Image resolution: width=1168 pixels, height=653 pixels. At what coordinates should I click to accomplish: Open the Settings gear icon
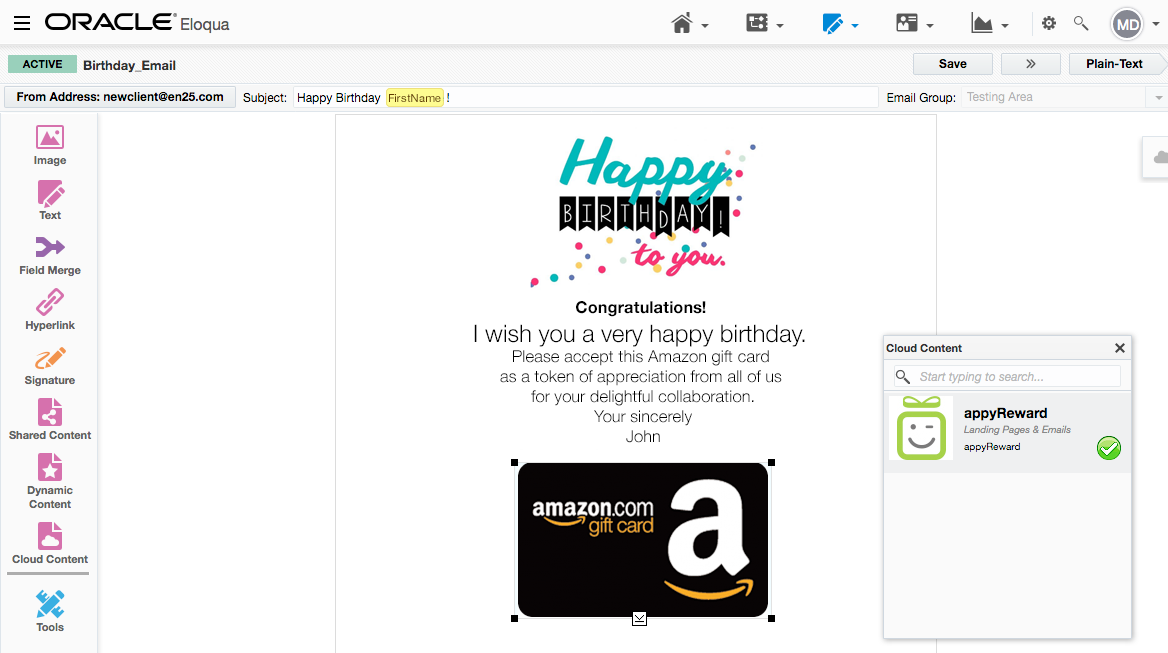click(x=1049, y=23)
